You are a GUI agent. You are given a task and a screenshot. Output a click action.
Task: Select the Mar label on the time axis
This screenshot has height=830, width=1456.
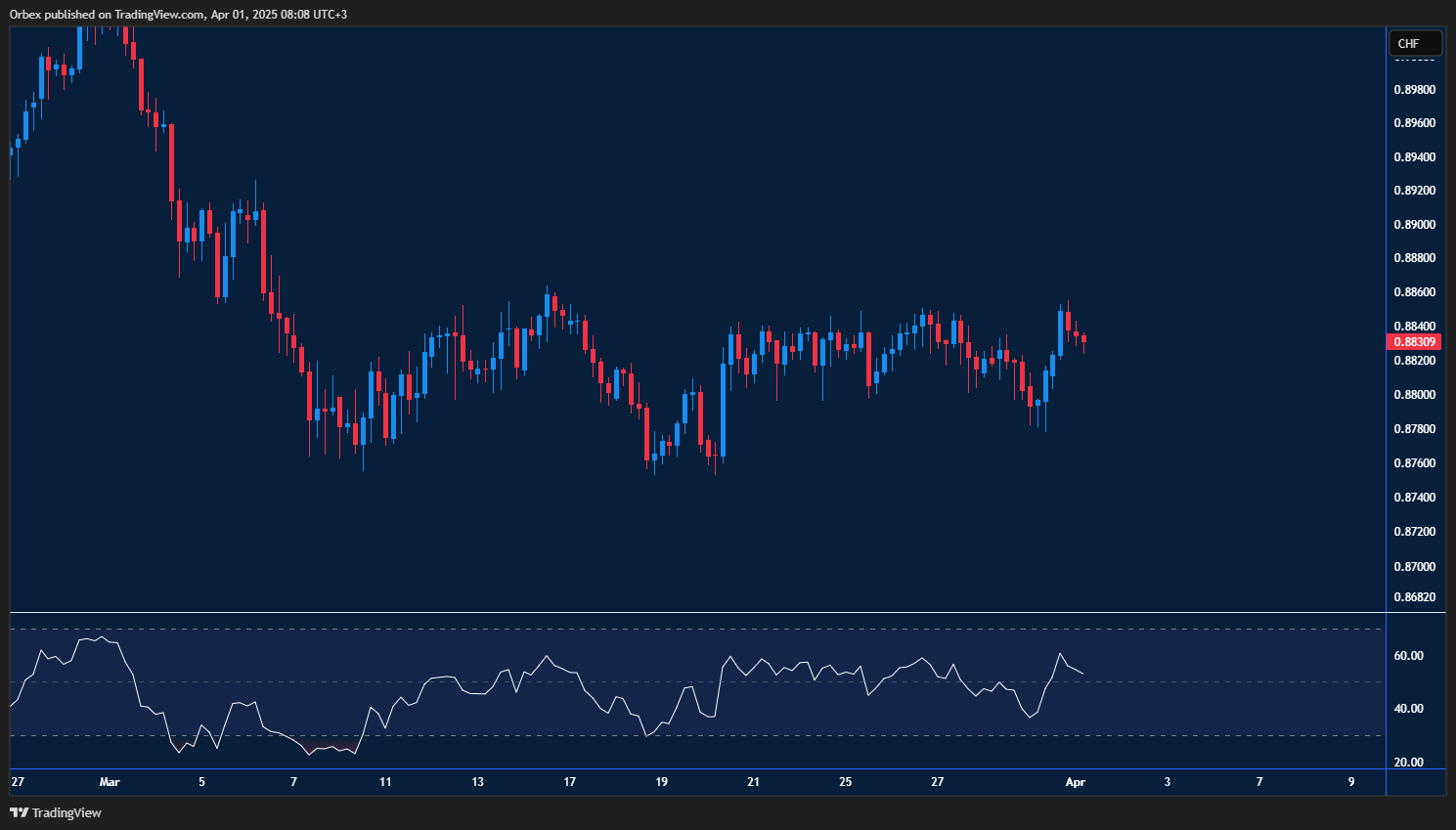pos(110,782)
